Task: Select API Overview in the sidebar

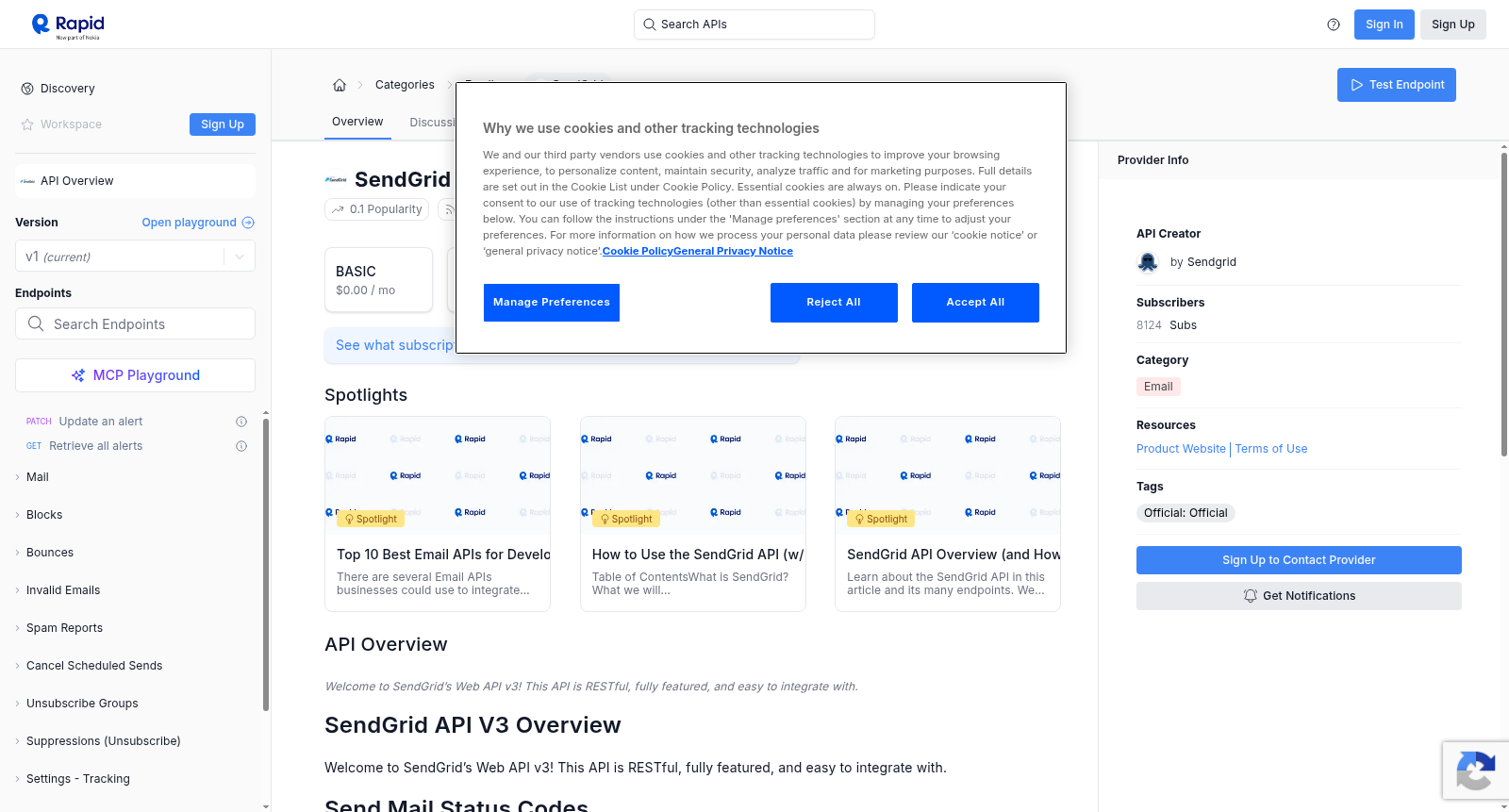Action: (135, 181)
